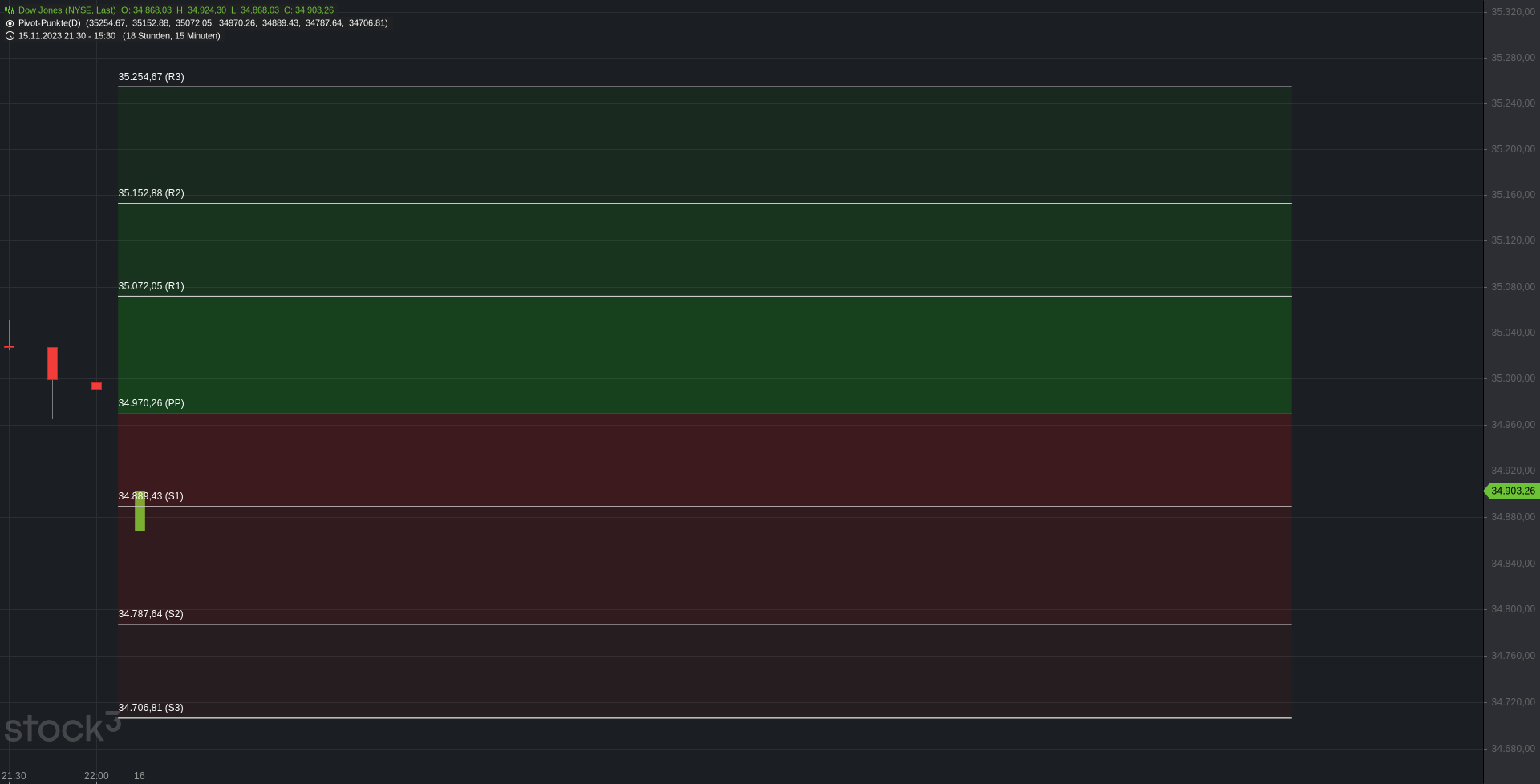Click the 15.11.2023 21:30 - 15:30 time range
This screenshot has height=784, width=1540.
pyautogui.click(x=67, y=36)
